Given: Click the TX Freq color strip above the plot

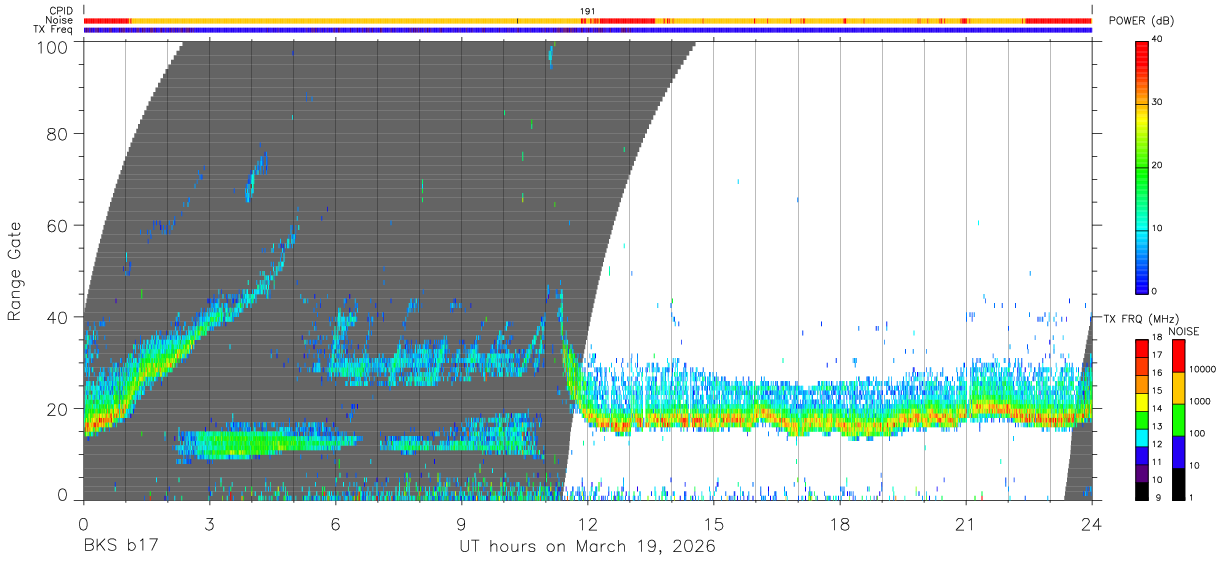Looking at the screenshot, I should point(587,30).
